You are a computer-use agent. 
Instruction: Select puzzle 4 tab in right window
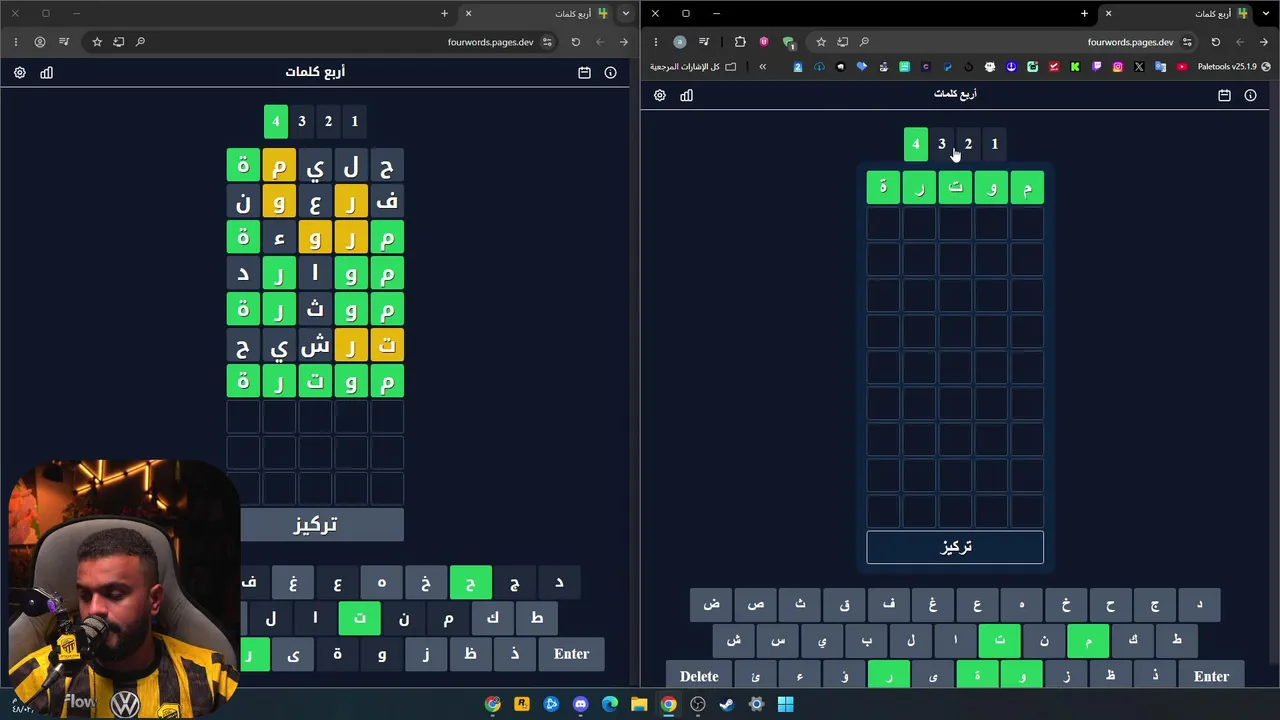[x=915, y=144]
